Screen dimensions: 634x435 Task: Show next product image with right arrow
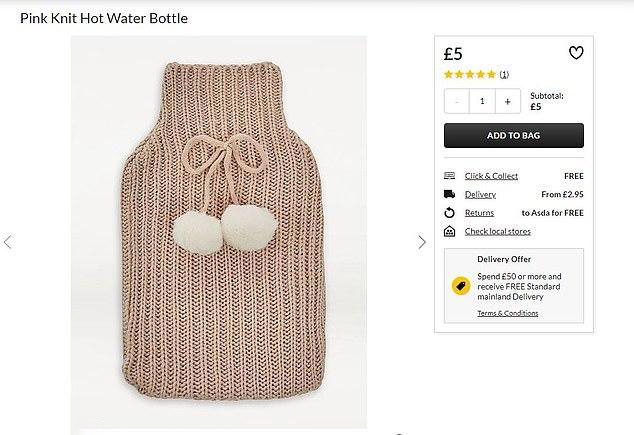[x=422, y=242]
